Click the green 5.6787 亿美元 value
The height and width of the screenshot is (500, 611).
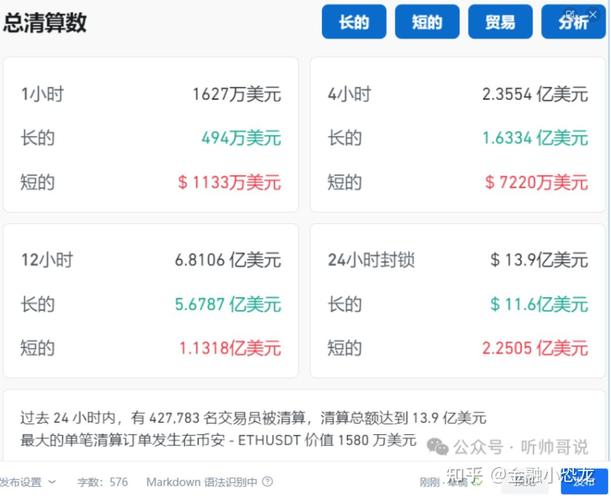click(228, 304)
